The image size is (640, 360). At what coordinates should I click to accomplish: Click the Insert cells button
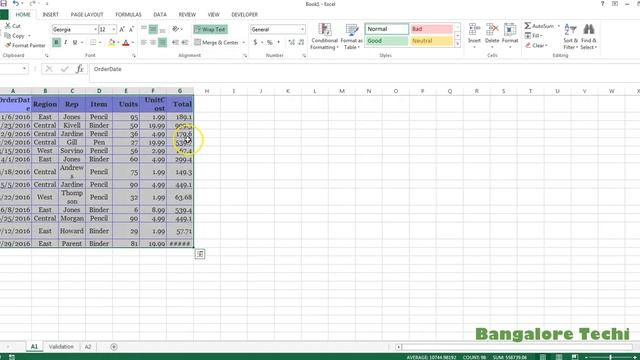pos(474,36)
